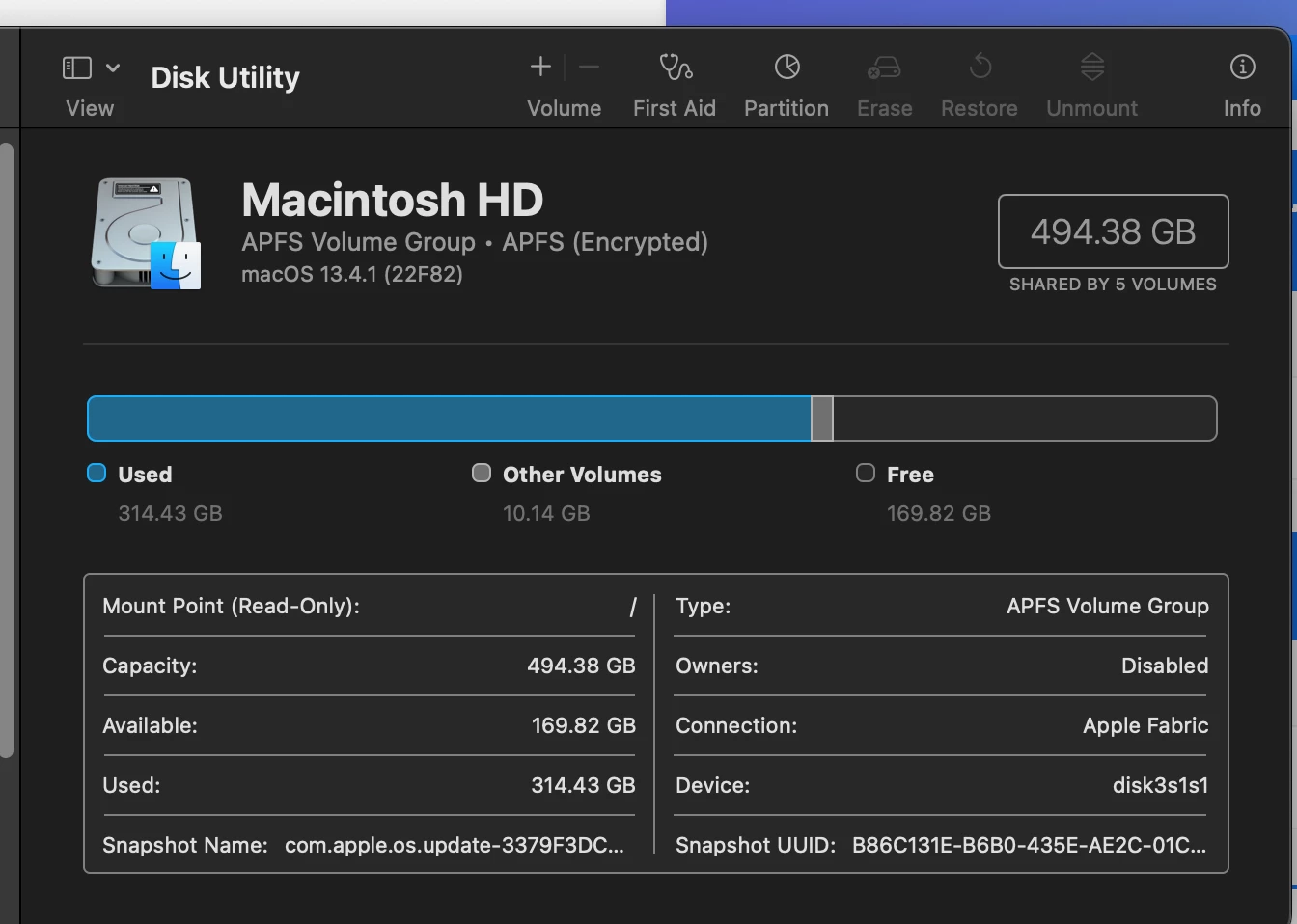The image size is (1297, 924).
Task: Click the Device value disk3s1s1
Action: tap(1160, 785)
